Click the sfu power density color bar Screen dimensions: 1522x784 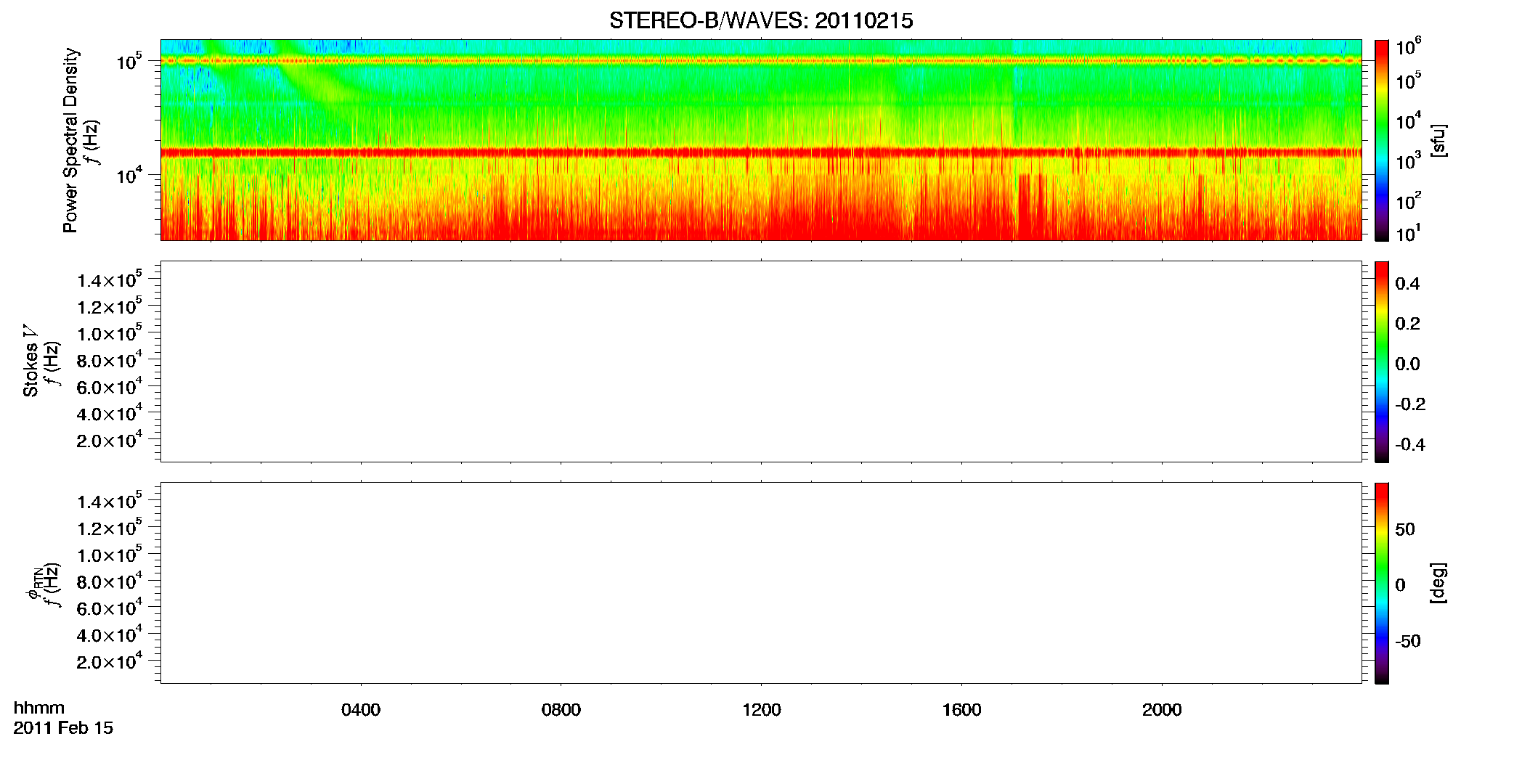(1382, 140)
